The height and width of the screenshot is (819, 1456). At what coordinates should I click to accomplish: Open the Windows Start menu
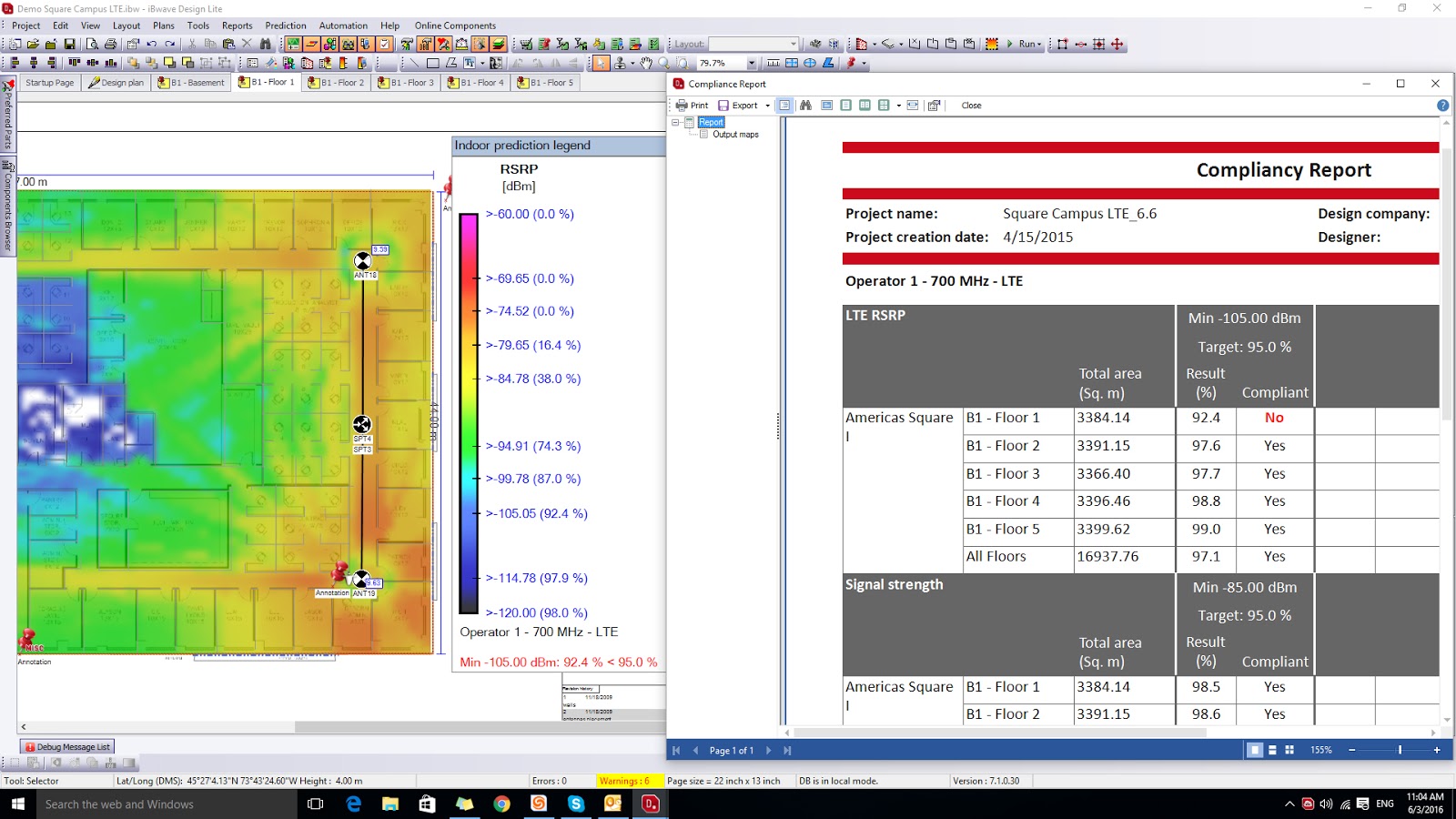pos(17,804)
